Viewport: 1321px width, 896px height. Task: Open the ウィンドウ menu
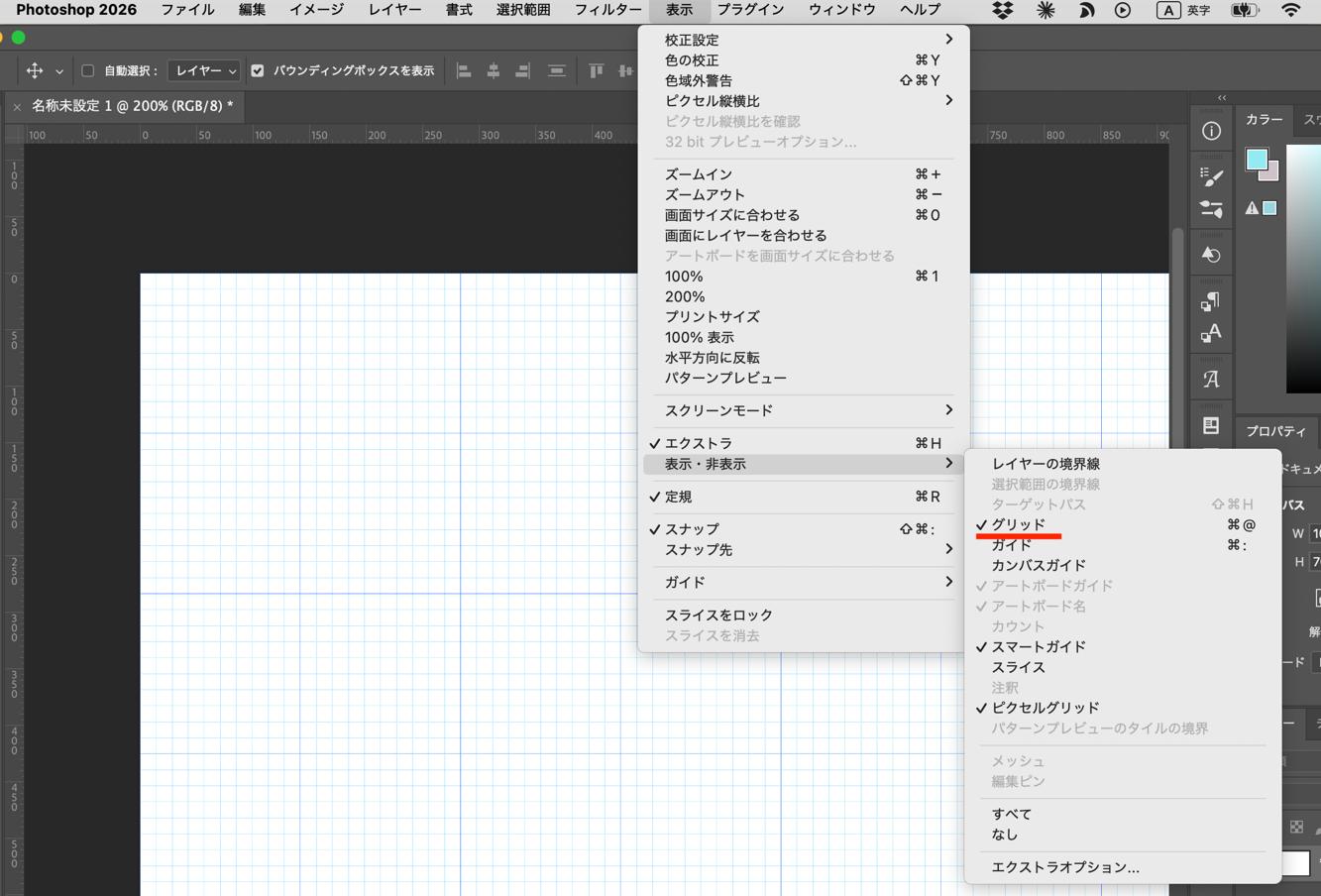(x=841, y=10)
